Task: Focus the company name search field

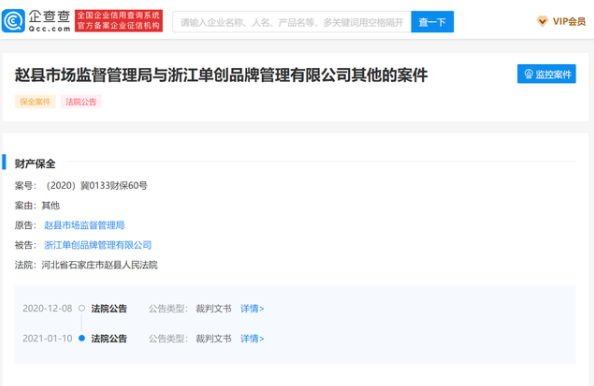Action: 292,22
